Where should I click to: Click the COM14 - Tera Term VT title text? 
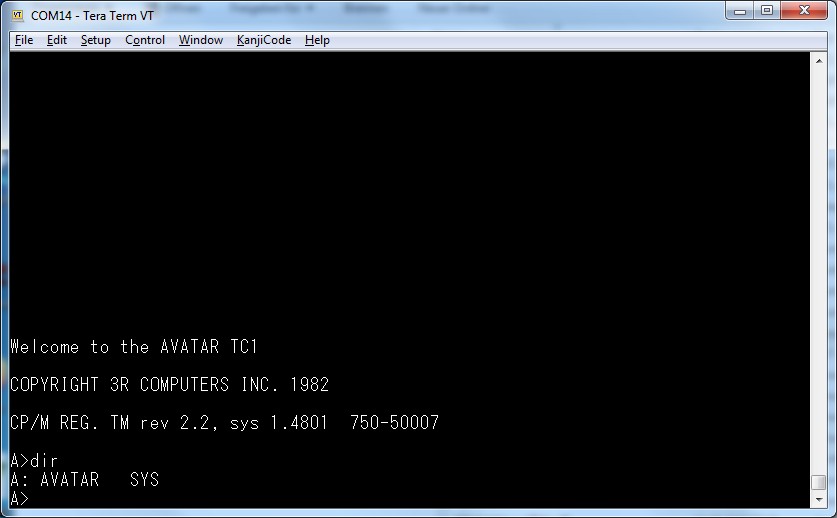coord(92,15)
